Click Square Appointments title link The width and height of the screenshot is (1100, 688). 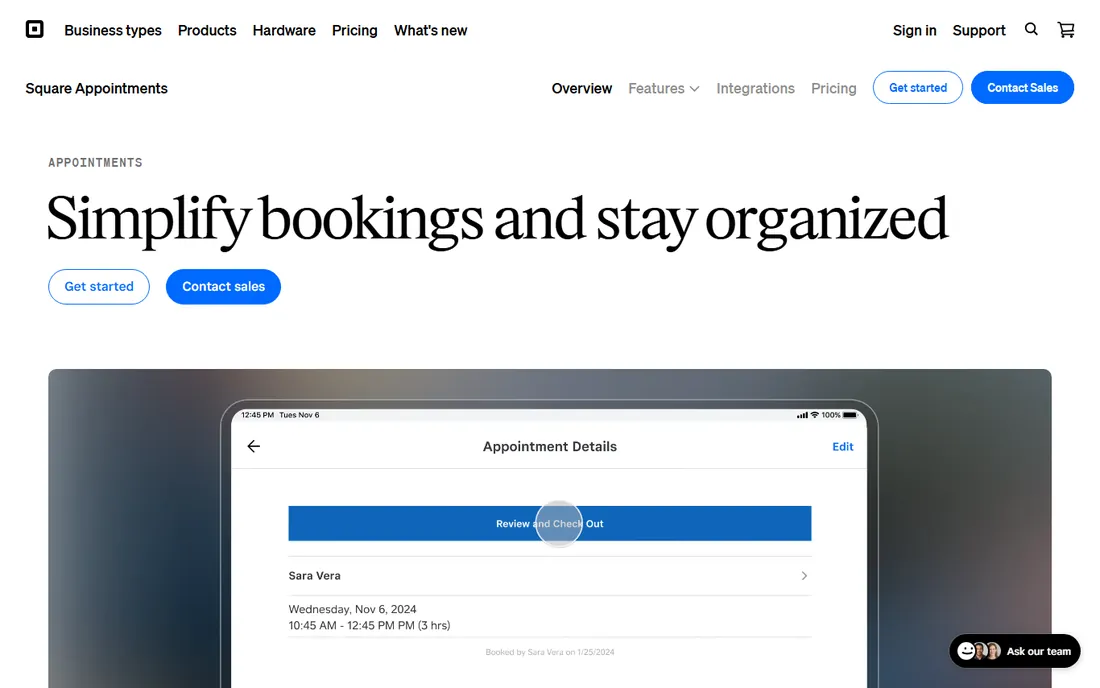click(97, 88)
